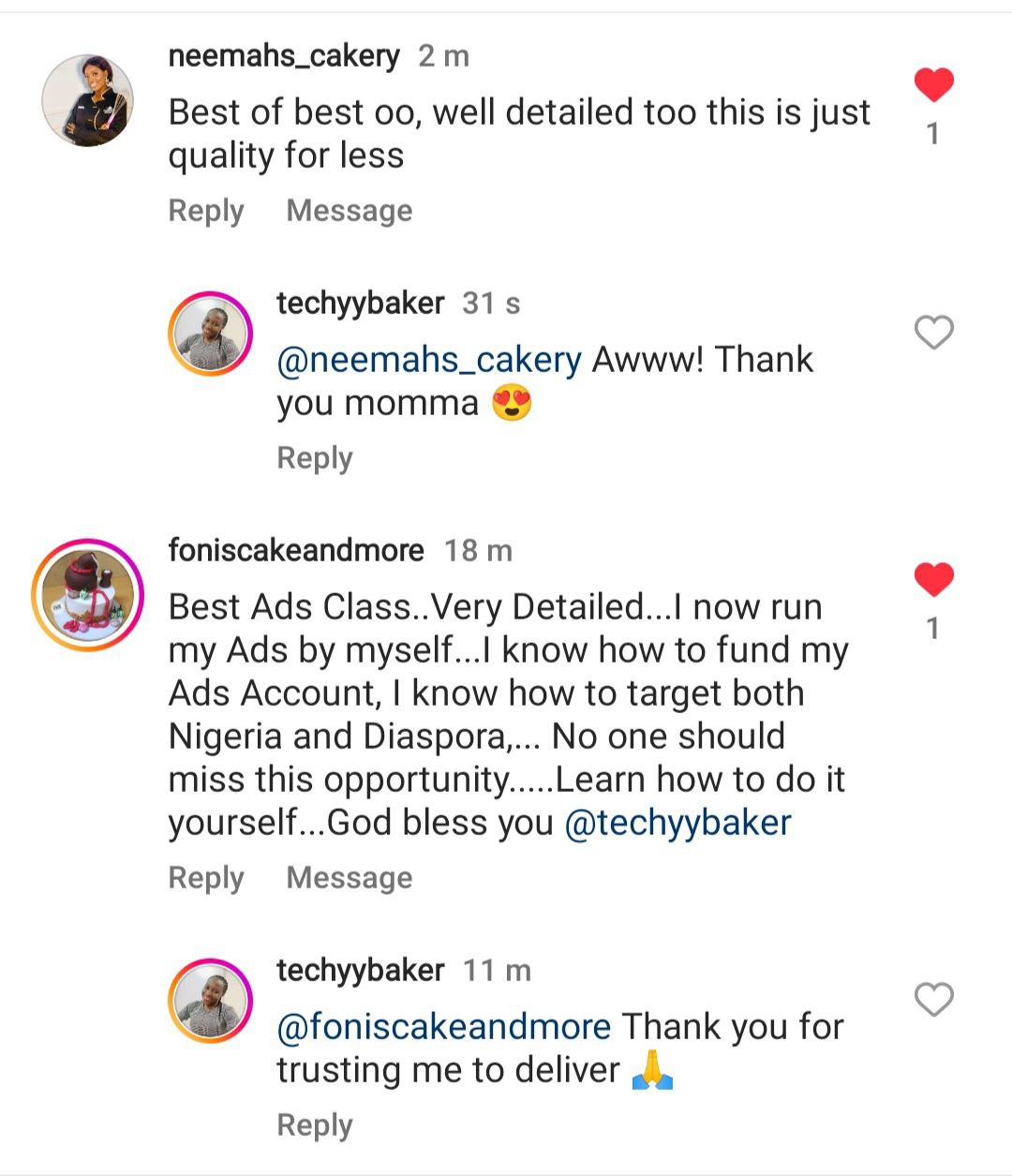Open techyybaker's avatar in the last reply
This screenshot has height=1176, width=1012.
210,1001
